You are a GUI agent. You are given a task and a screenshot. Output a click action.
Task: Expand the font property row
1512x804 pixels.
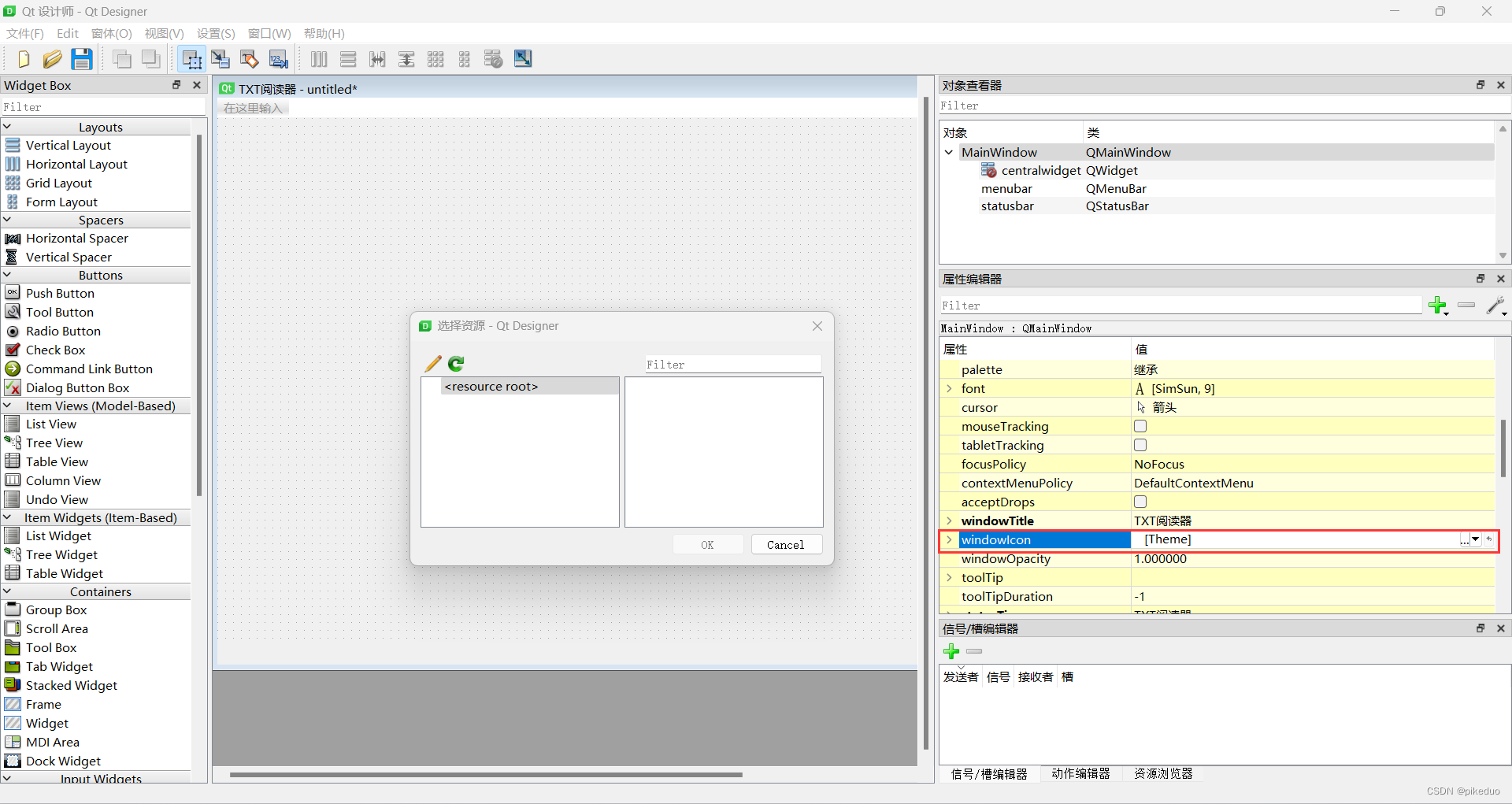[949, 388]
